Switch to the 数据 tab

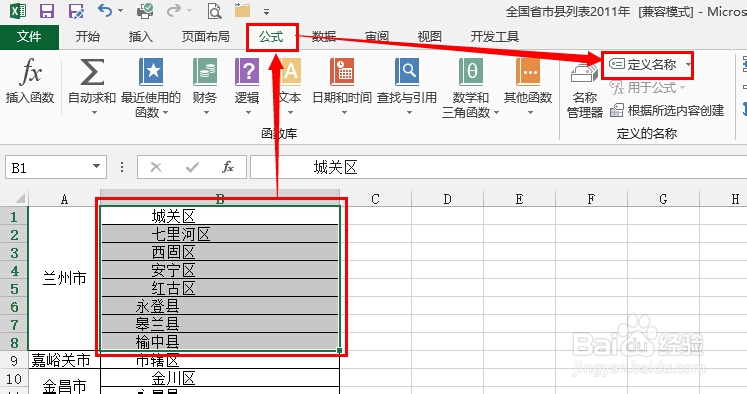coord(324,37)
